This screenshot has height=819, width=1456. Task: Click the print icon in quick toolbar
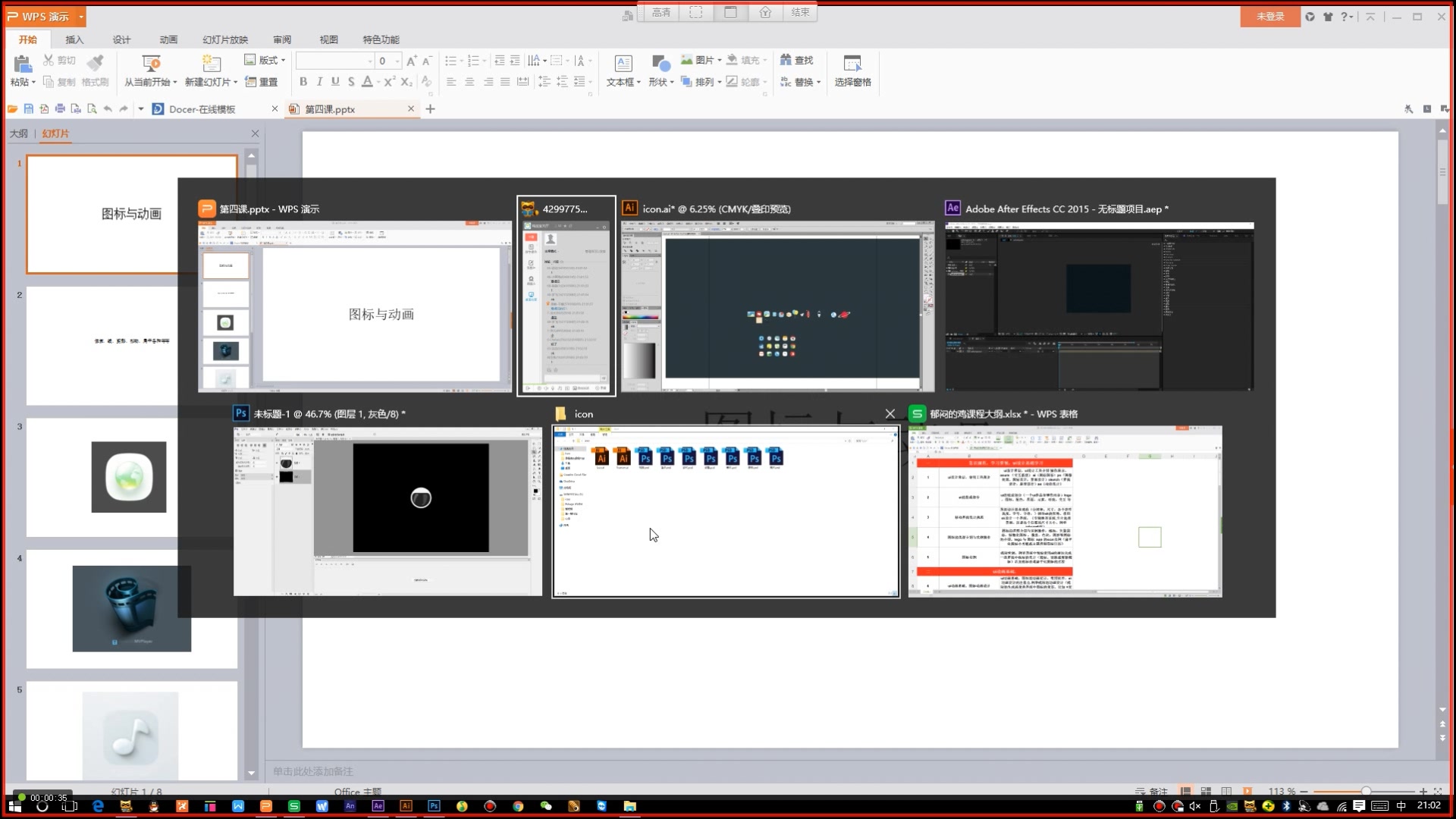(60, 109)
